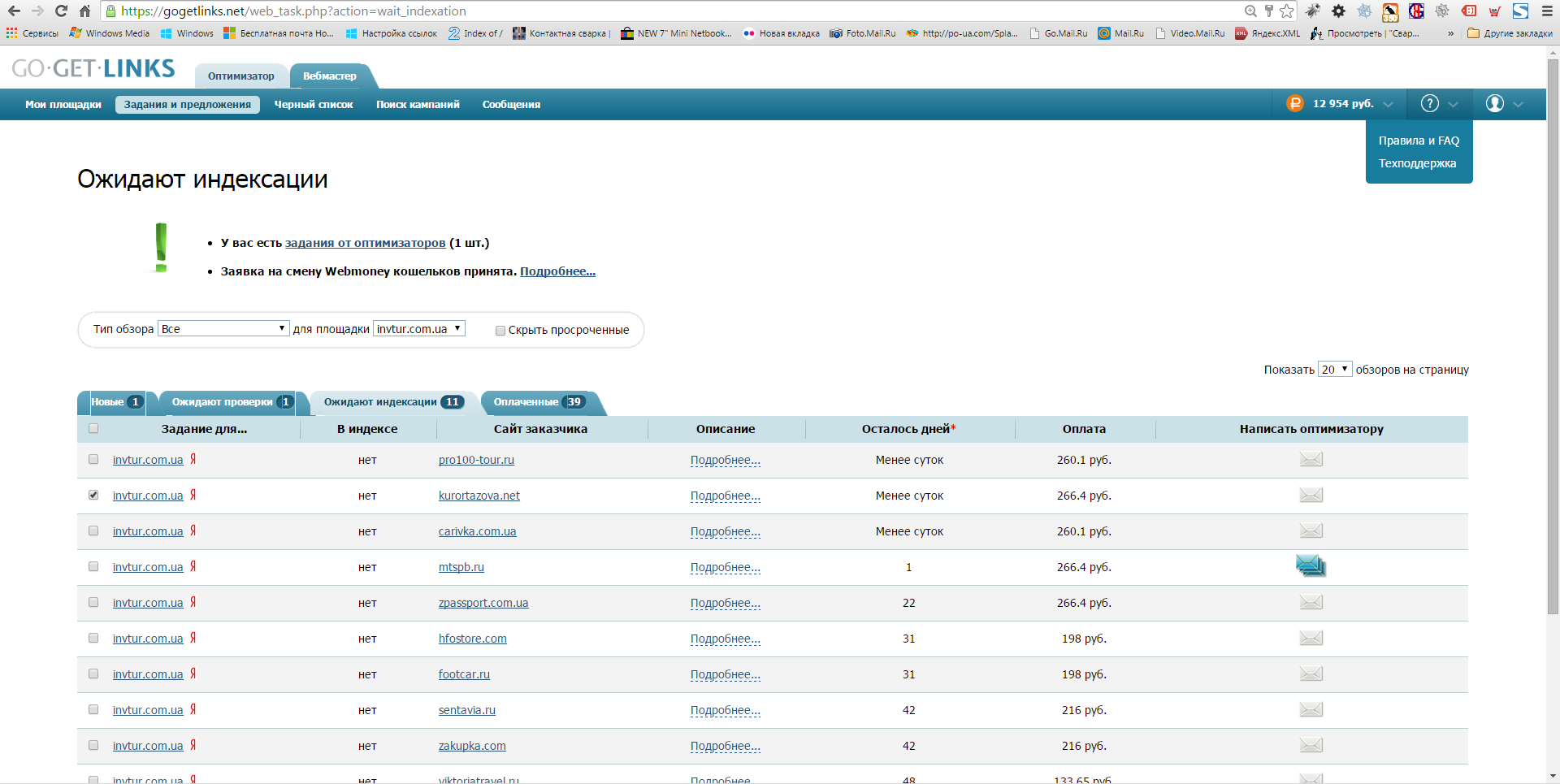Bookmark page with the star icon

1286,11
